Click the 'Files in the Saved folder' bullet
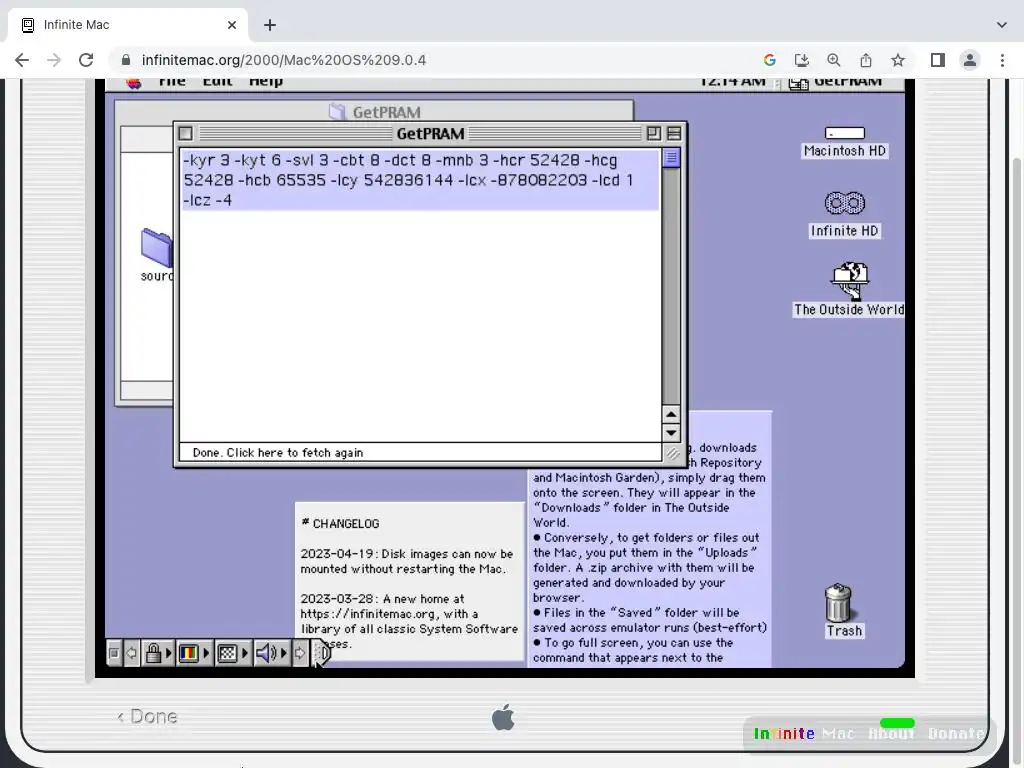This screenshot has width=1024, height=768. tap(650, 620)
